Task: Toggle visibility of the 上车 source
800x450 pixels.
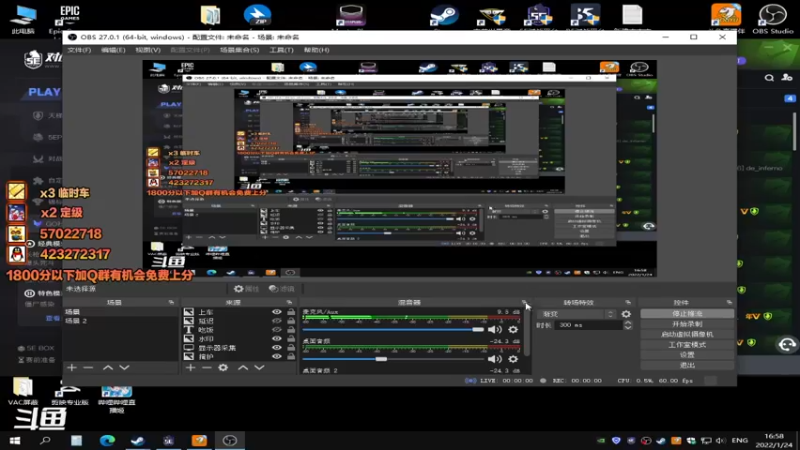Action: point(277,312)
